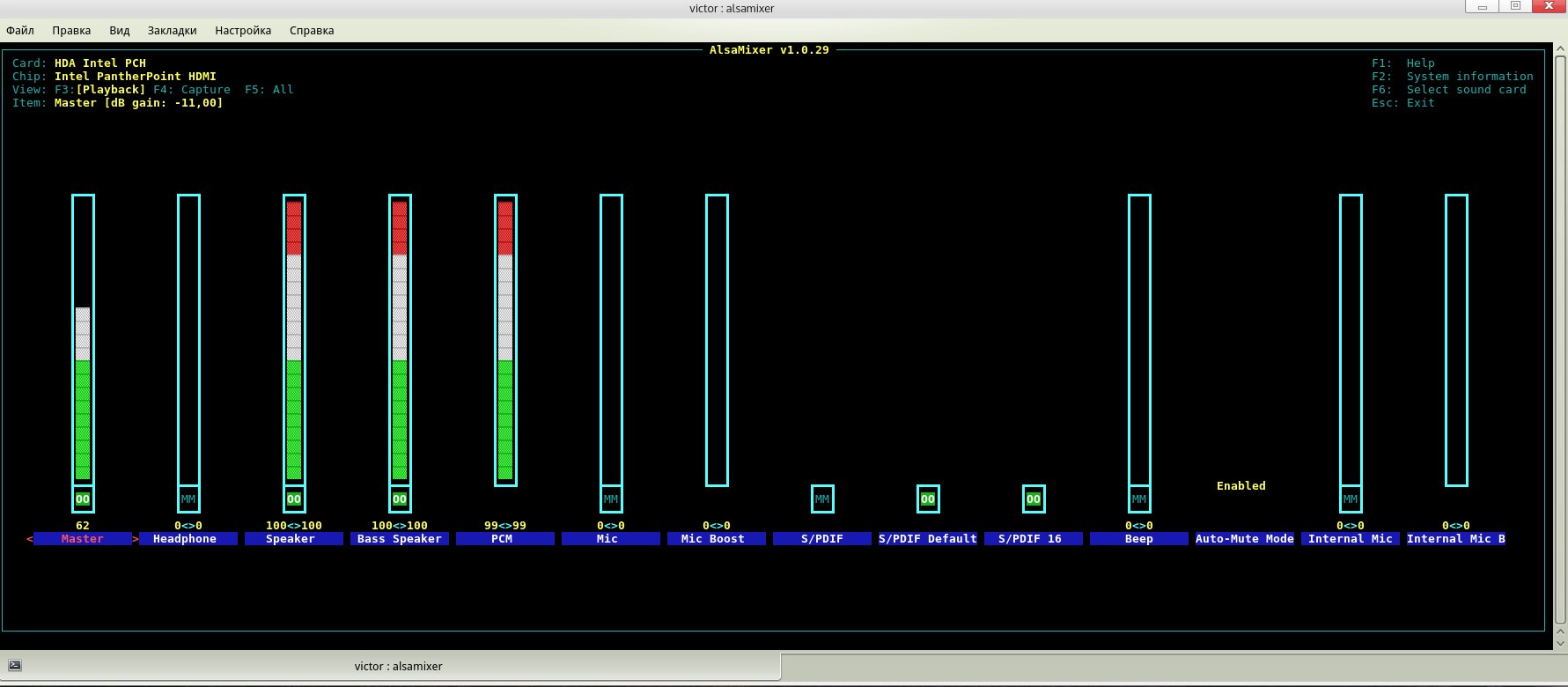Open the Справка menu

pyautogui.click(x=312, y=30)
